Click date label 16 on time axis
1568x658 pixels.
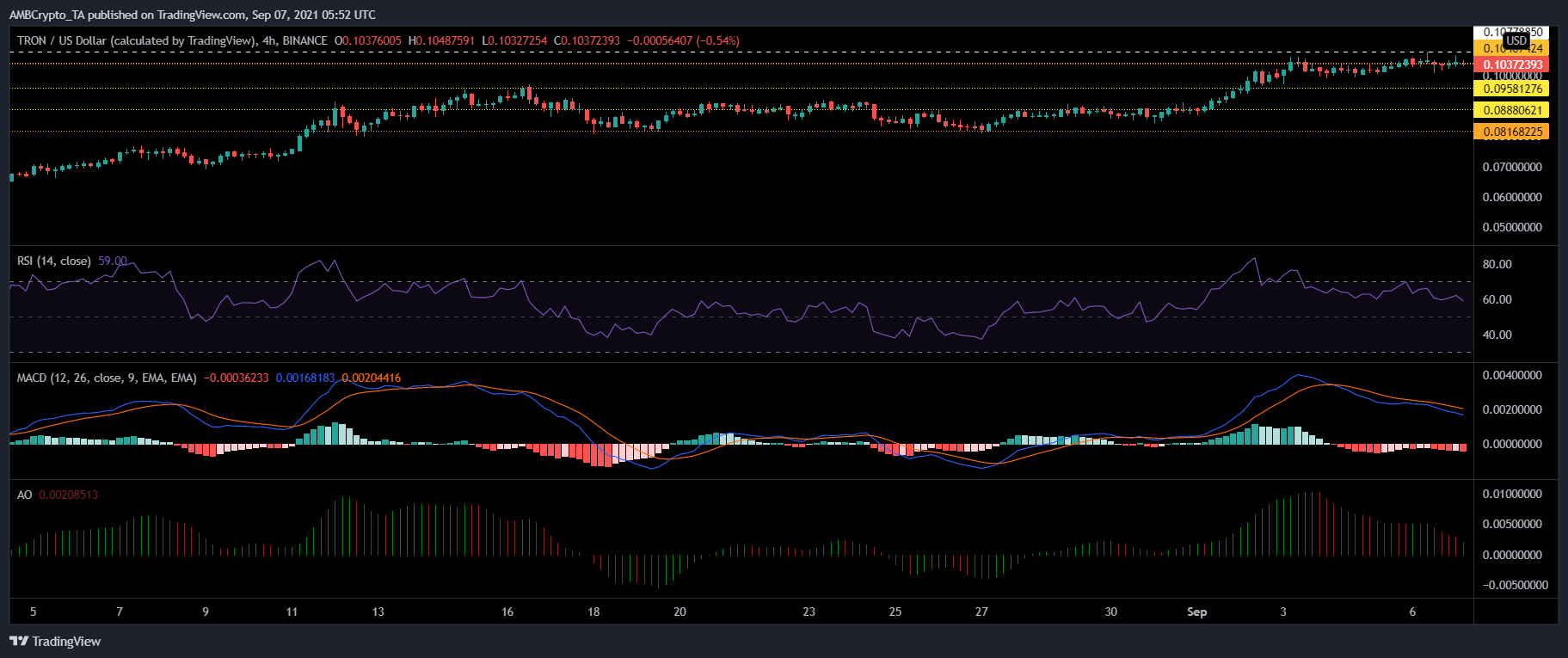tap(507, 612)
